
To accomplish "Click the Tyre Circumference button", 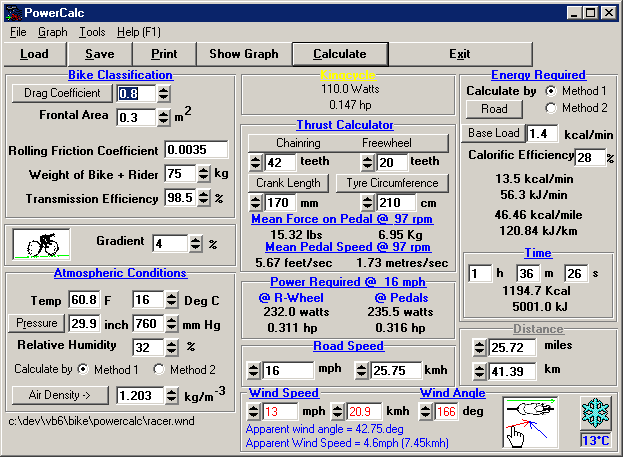I will pos(392,183).
